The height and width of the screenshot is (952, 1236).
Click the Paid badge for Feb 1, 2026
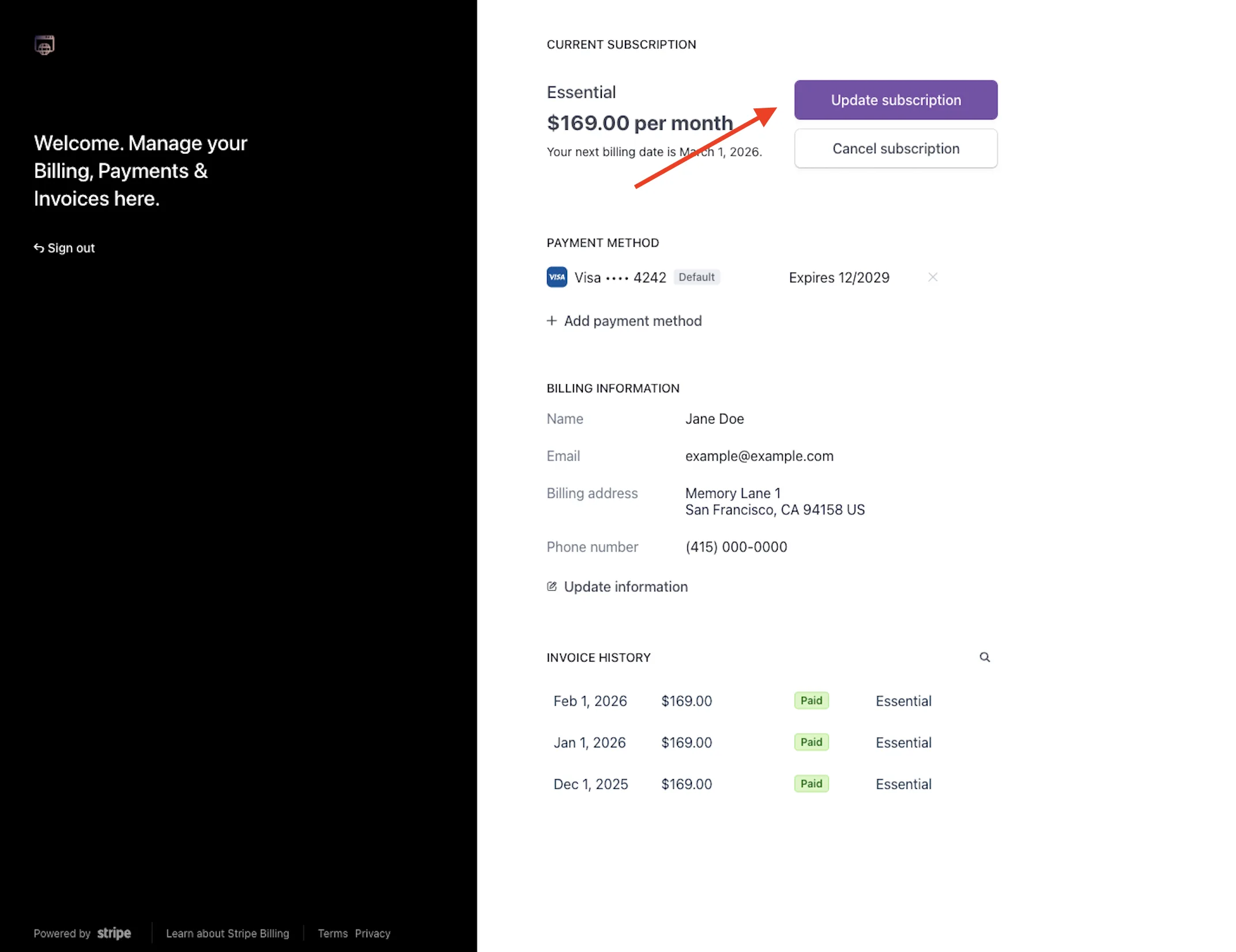[x=811, y=700]
